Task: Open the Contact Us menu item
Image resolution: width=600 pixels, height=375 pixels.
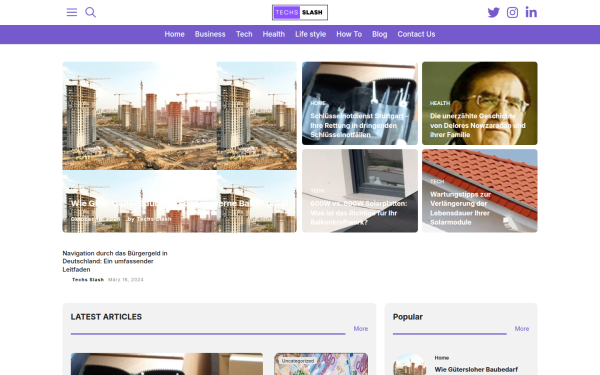Action: point(416,34)
